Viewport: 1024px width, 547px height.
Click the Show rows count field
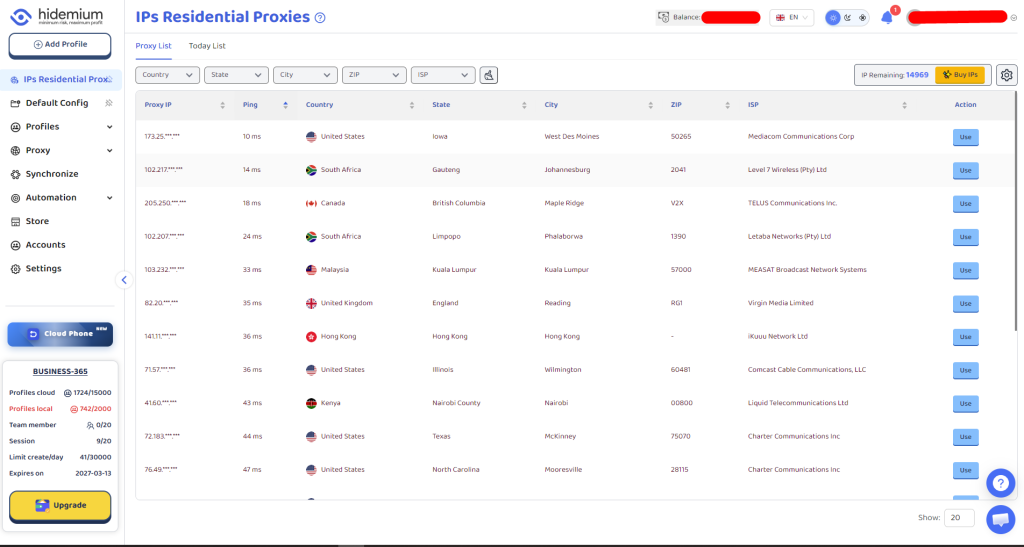[959, 518]
